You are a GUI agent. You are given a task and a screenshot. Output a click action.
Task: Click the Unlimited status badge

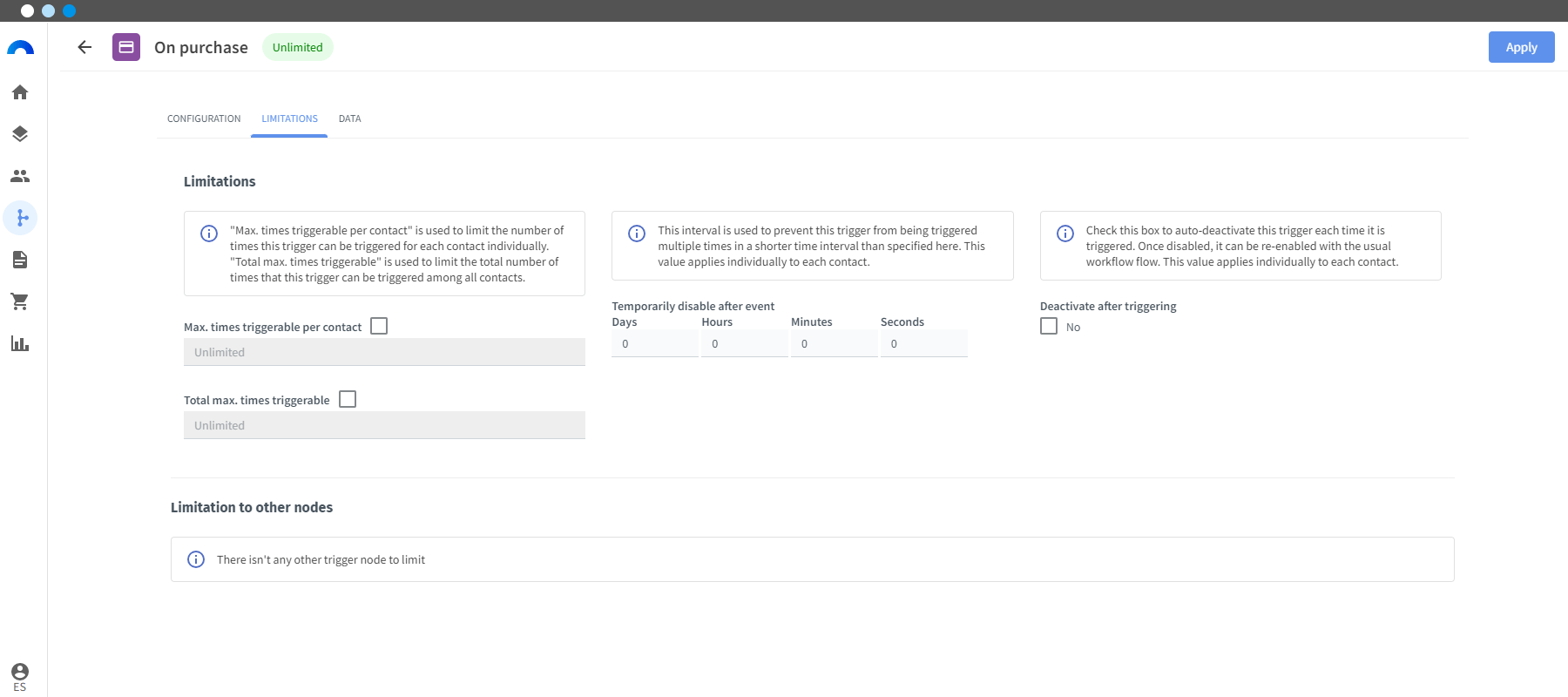point(298,47)
